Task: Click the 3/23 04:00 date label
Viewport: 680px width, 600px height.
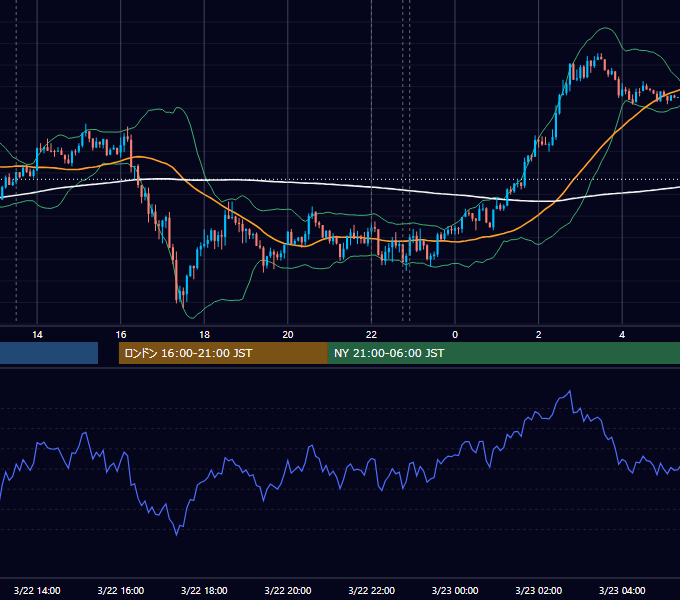Action: coord(622,590)
